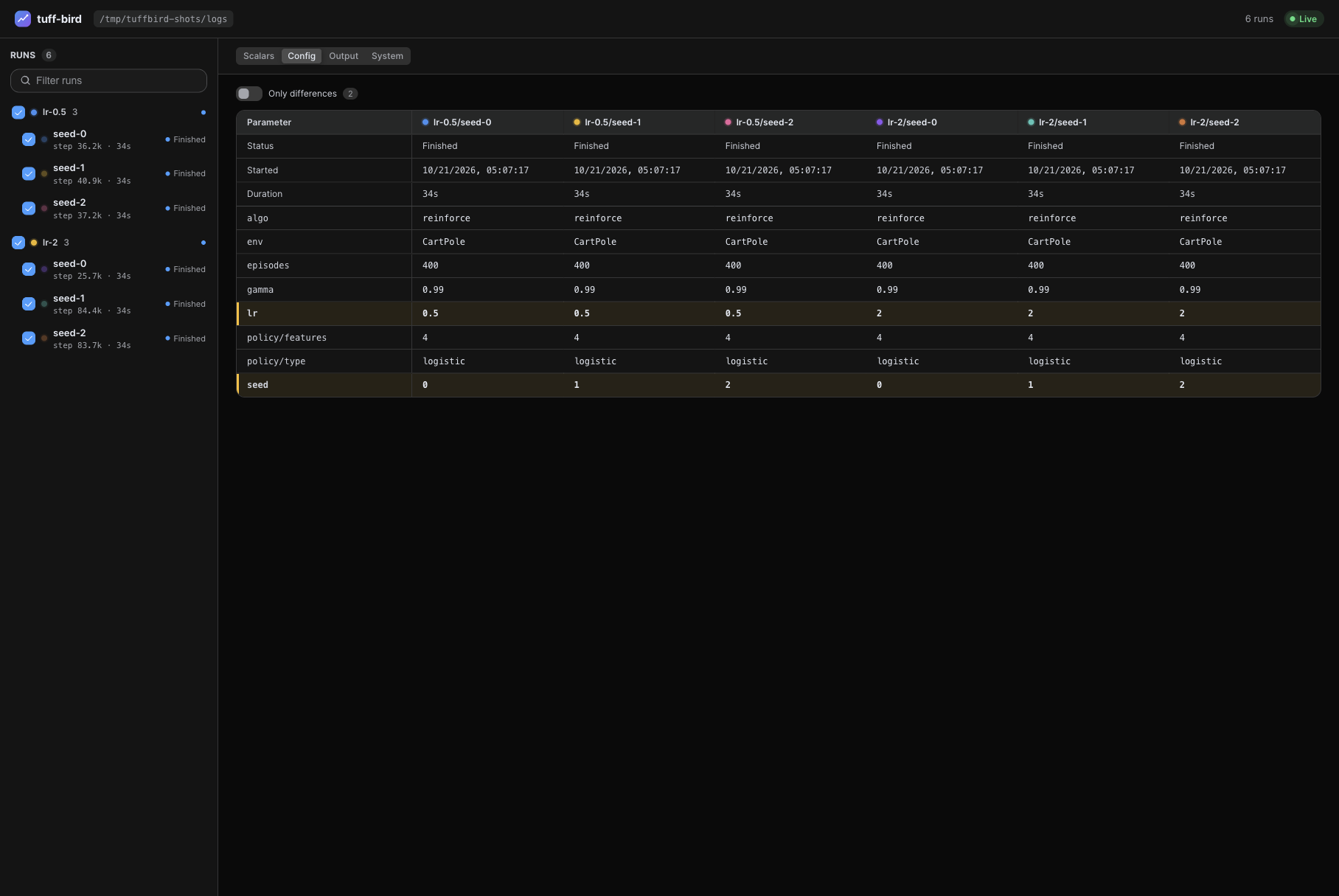Collapse the lr-2 run group label

tap(50, 243)
